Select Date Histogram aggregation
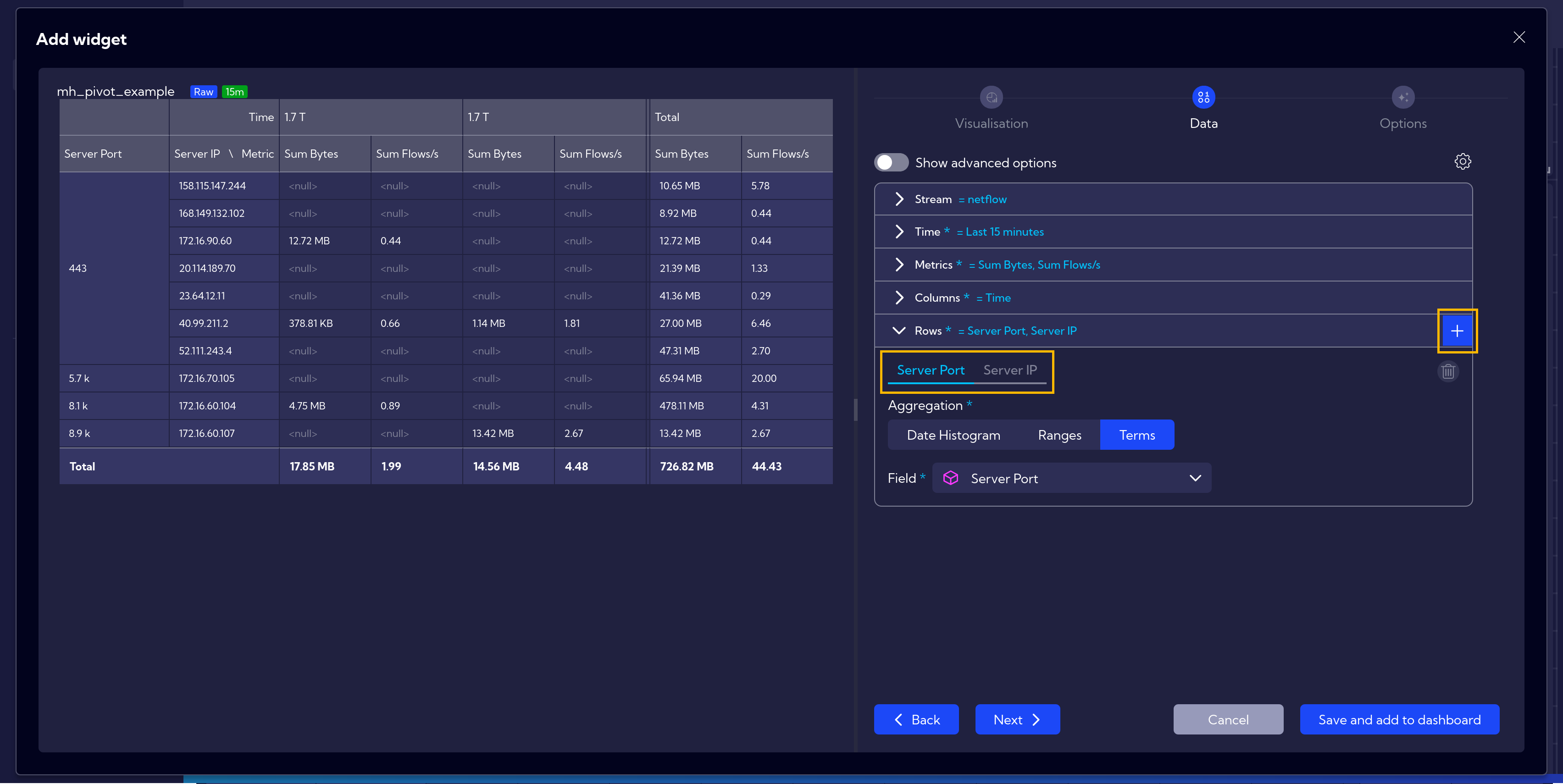1563x784 pixels. coord(953,435)
